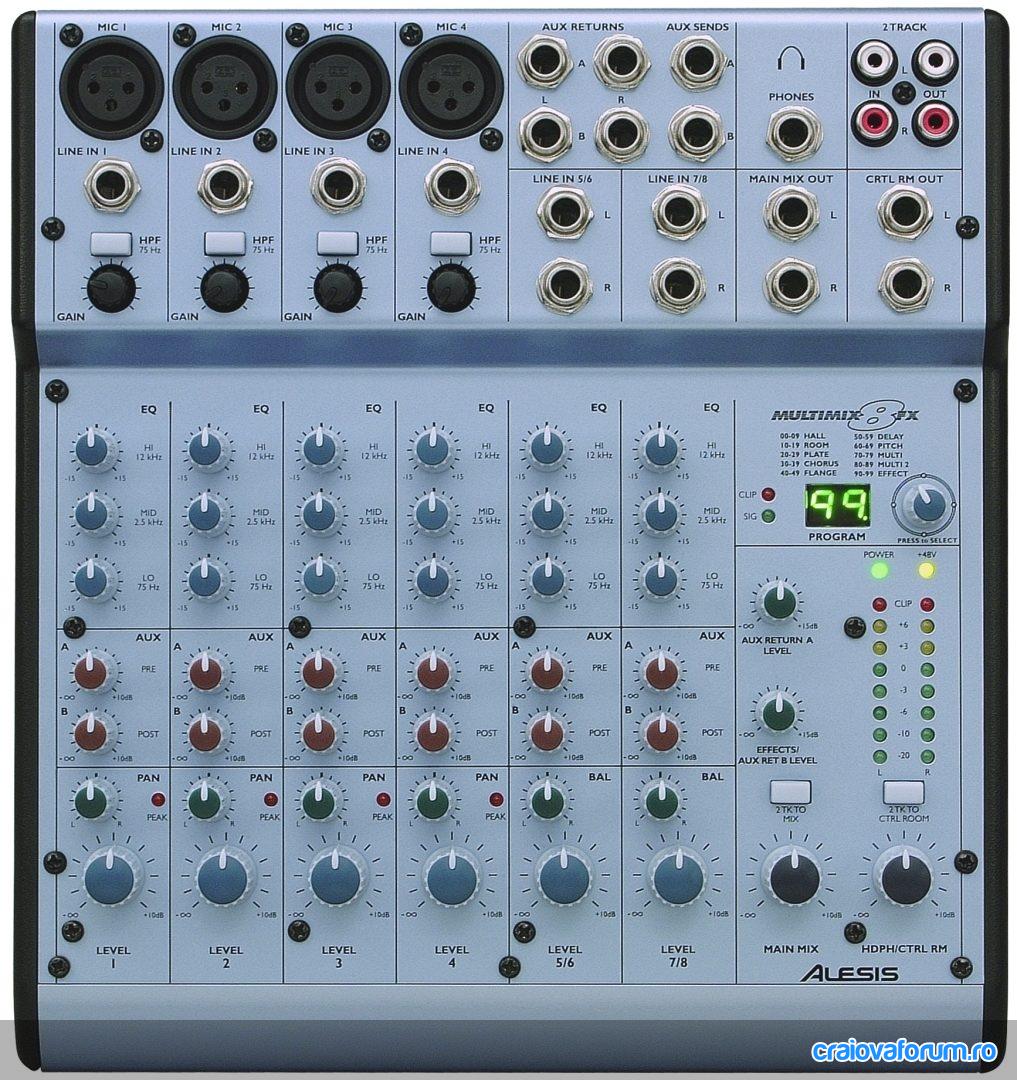1017x1080 pixels.
Task: Click the LINE IN 5/6 left jack
Action: point(564,213)
